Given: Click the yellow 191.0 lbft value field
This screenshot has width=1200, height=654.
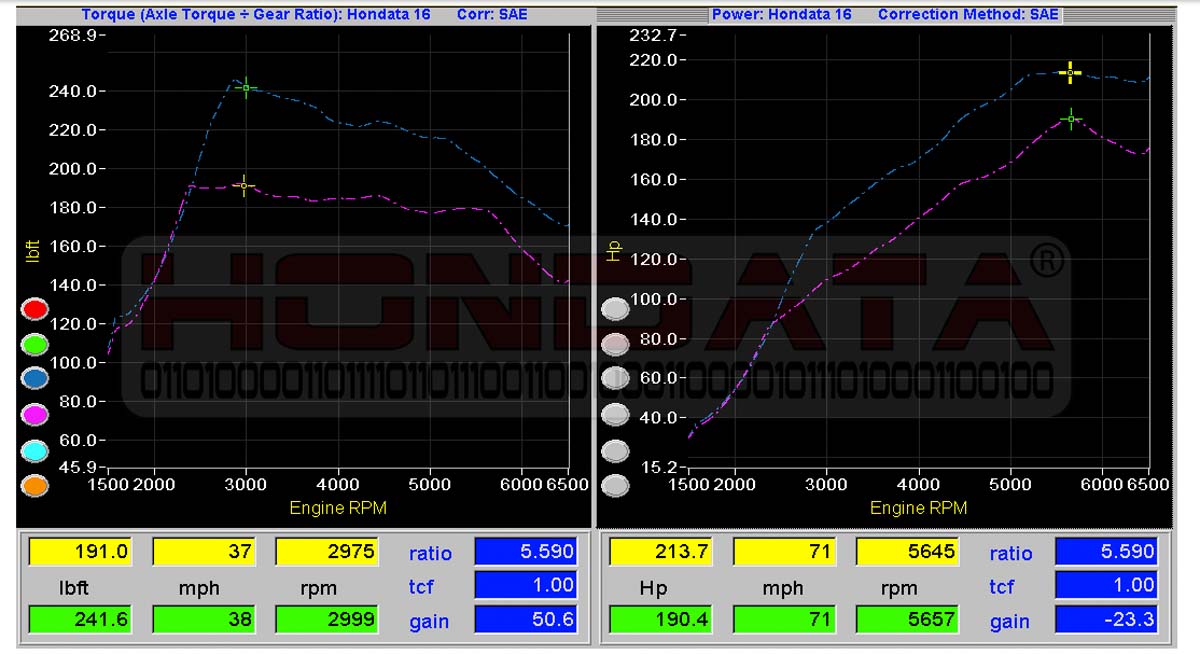Looking at the screenshot, I should (x=80, y=552).
